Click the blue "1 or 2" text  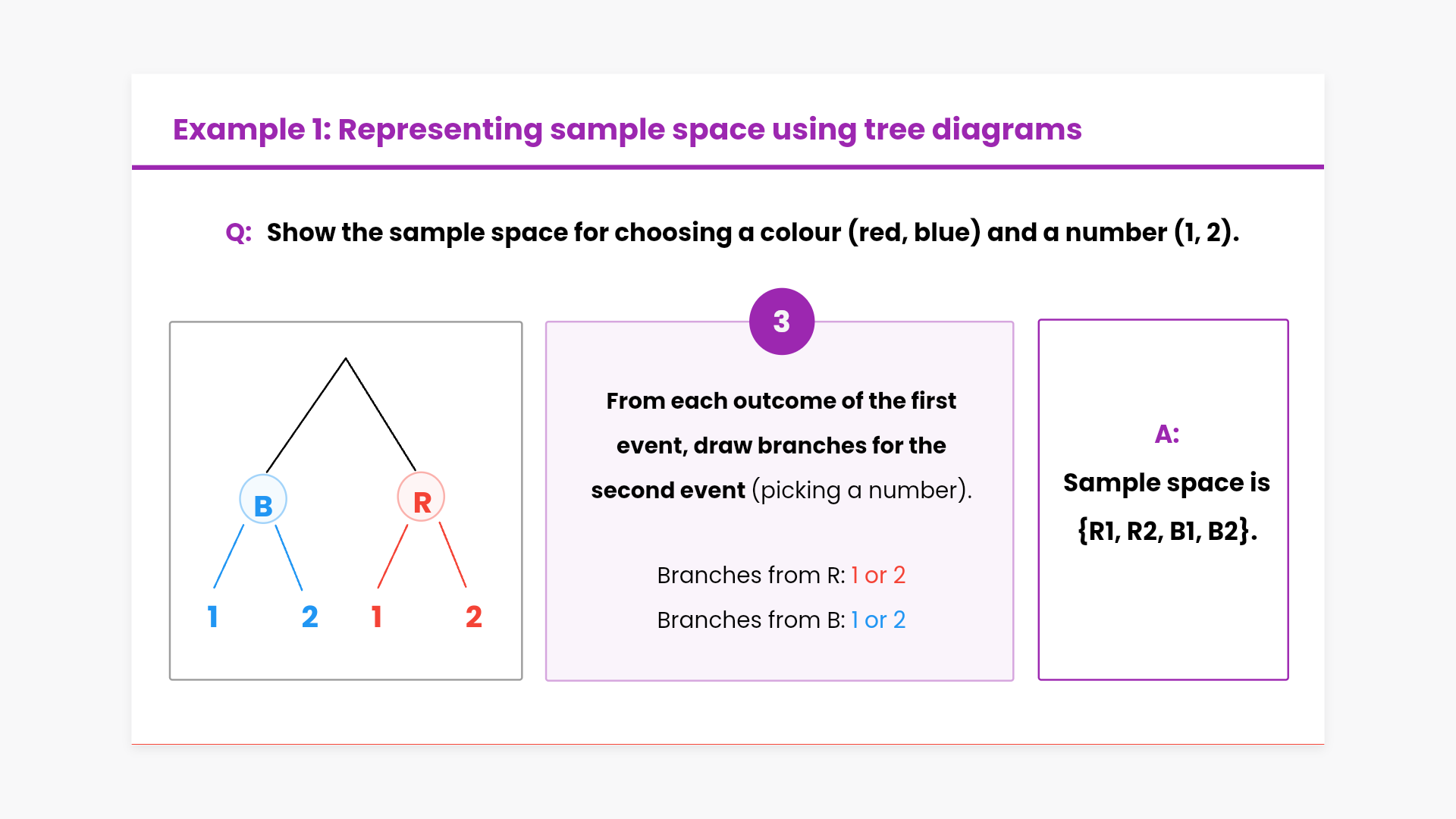(x=878, y=620)
